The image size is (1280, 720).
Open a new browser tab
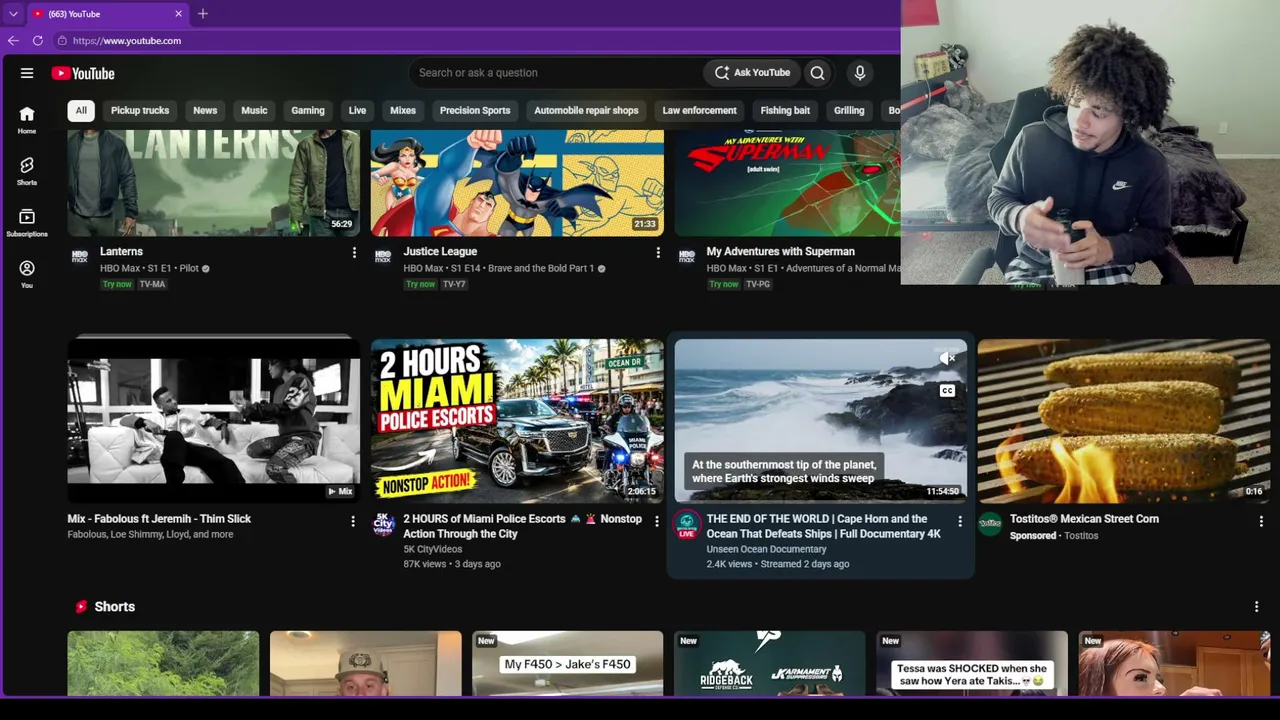click(x=203, y=14)
